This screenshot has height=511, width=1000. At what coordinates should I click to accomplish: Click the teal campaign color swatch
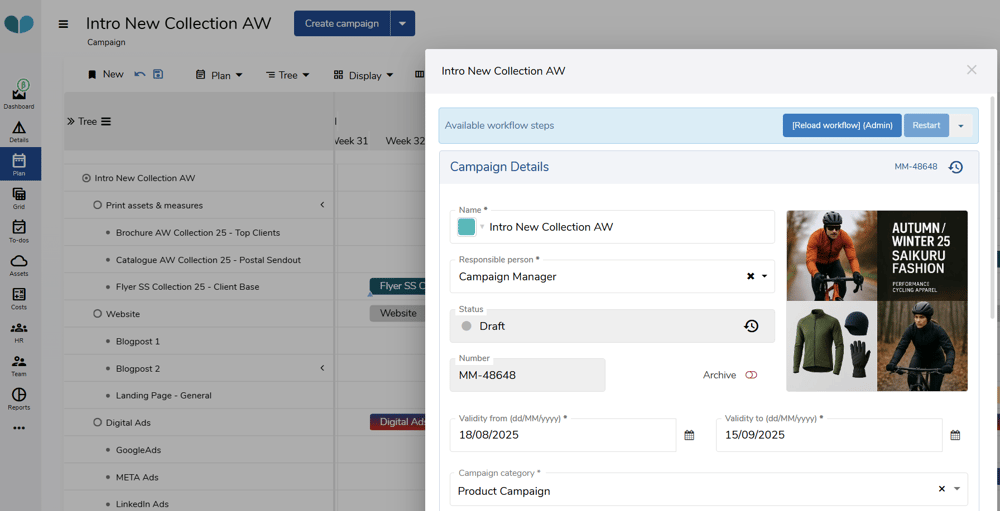pyautogui.click(x=467, y=227)
